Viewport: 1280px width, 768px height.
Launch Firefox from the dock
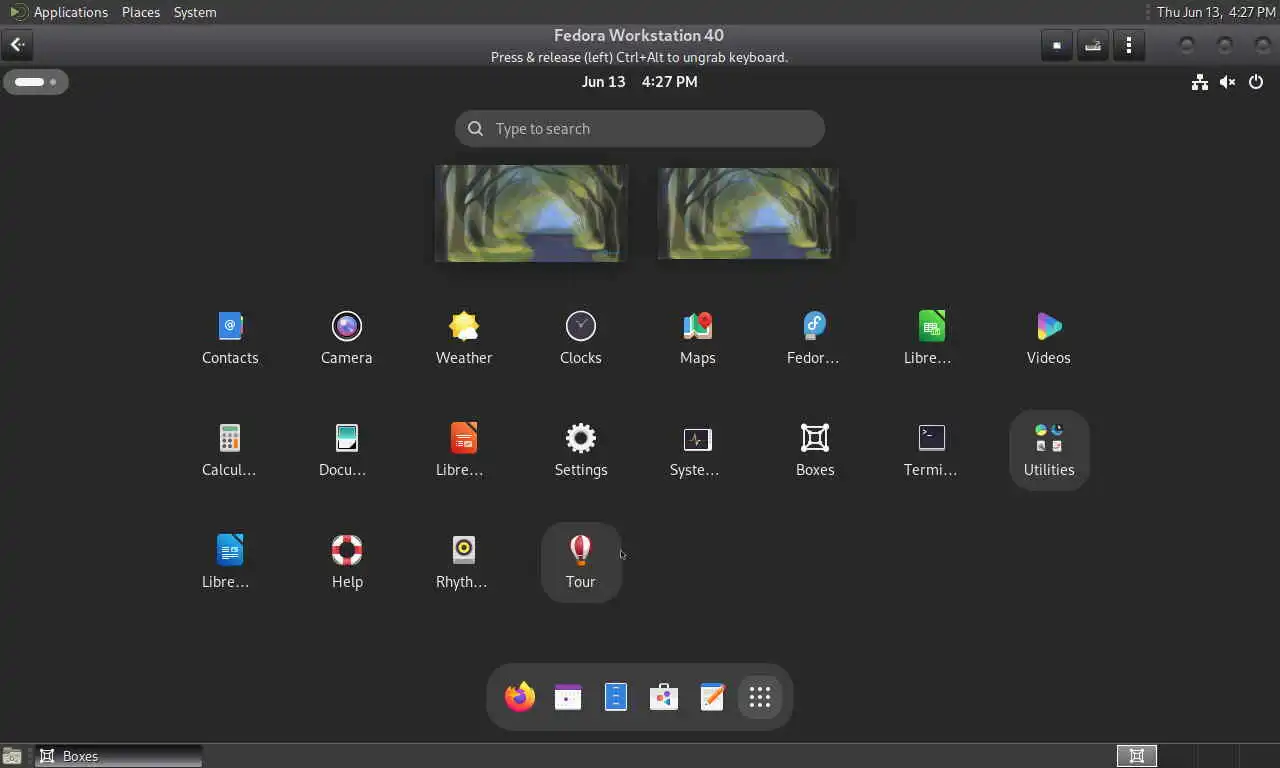click(x=520, y=697)
